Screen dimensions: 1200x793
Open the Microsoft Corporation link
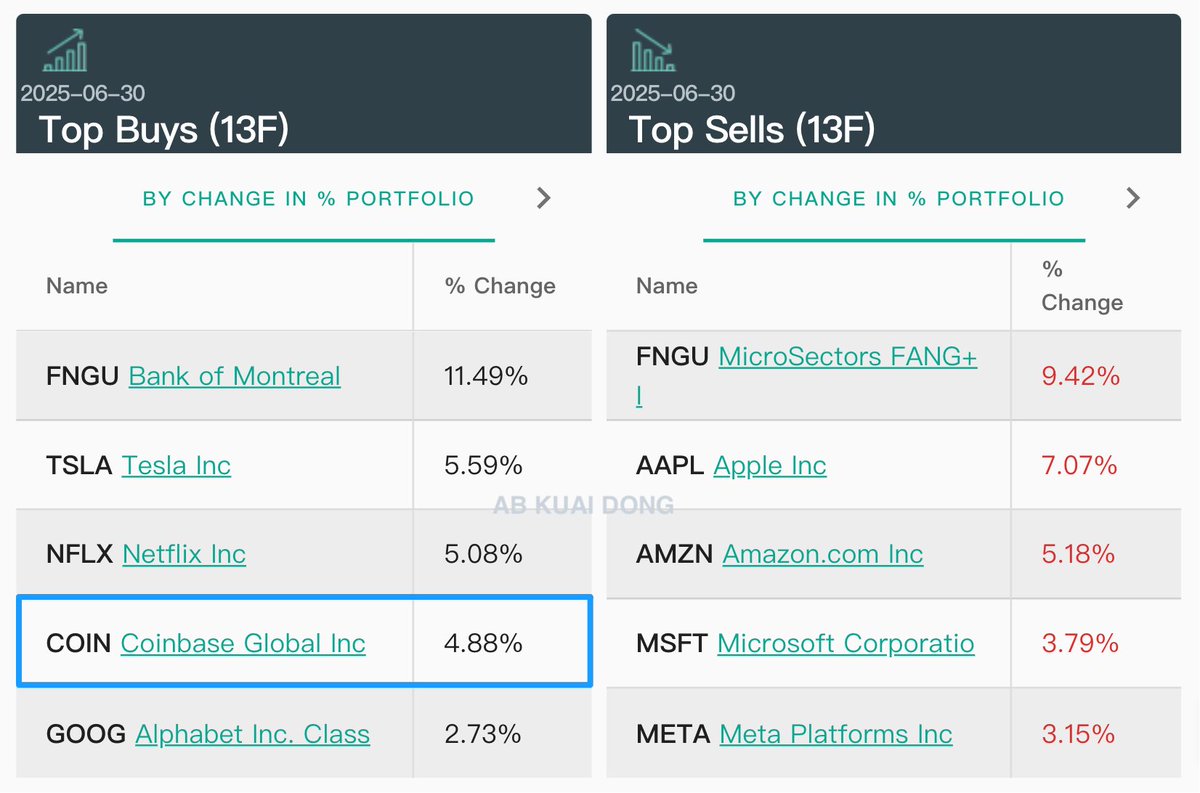(846, 643)
